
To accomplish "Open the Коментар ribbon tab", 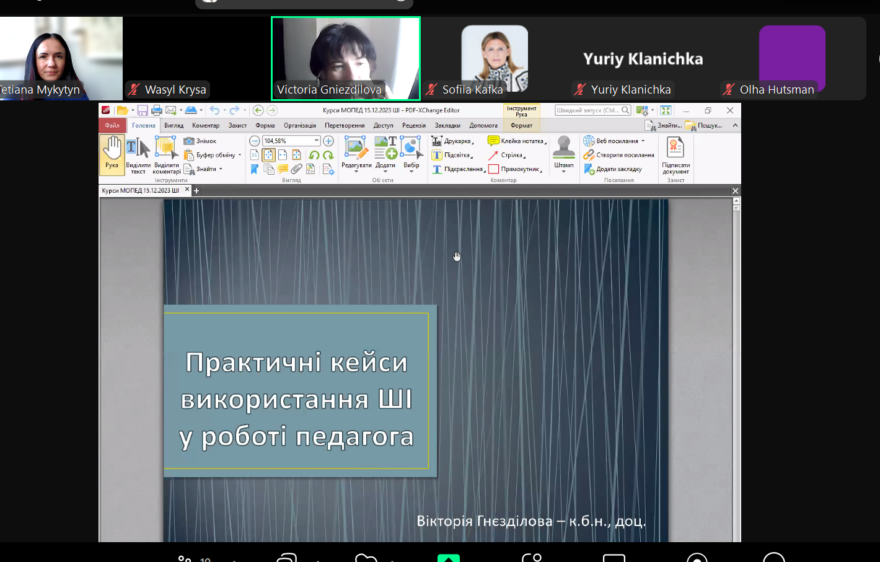I will [205, 125].
